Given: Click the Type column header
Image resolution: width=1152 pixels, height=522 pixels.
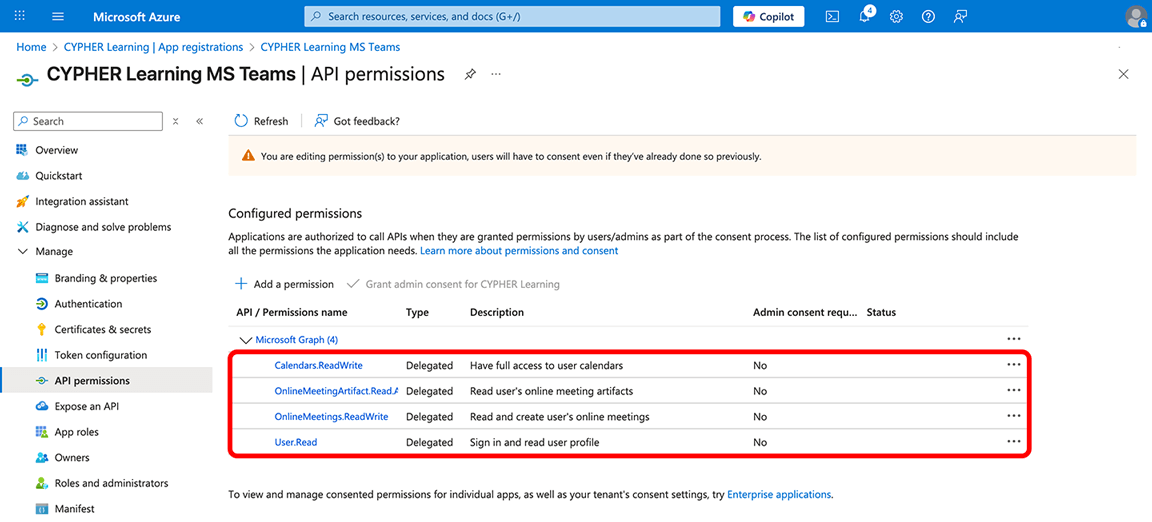Looking at the screenshot, I should click(417, 312).
